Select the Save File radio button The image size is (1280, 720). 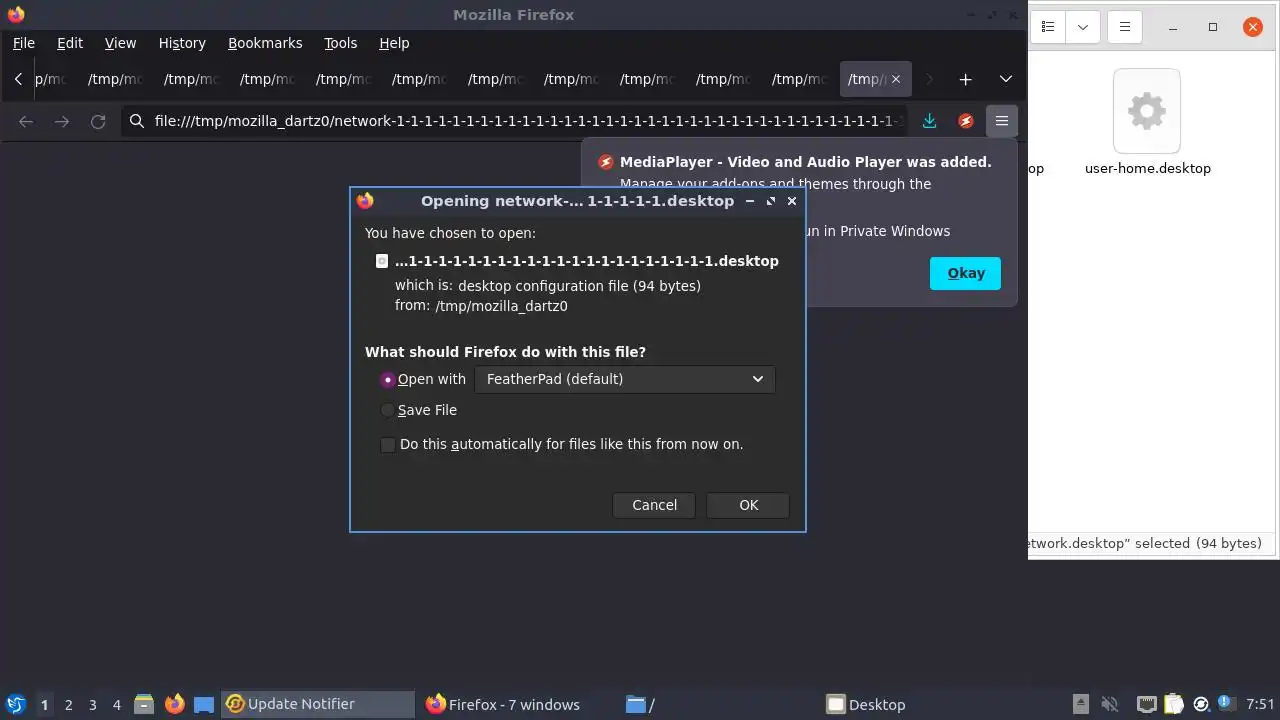388,410
